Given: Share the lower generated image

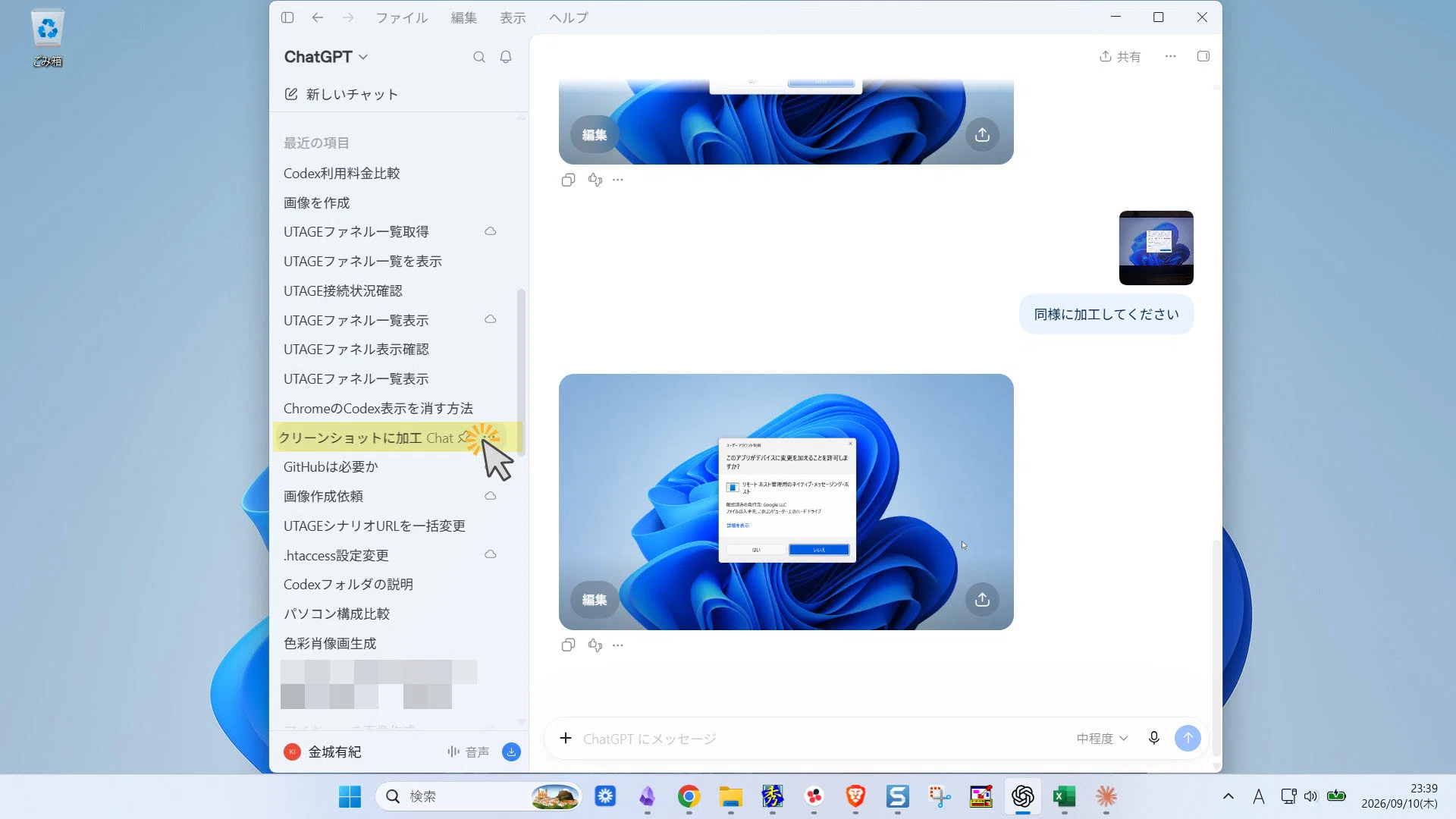Looking at the screenshot, I should point(982,600).
